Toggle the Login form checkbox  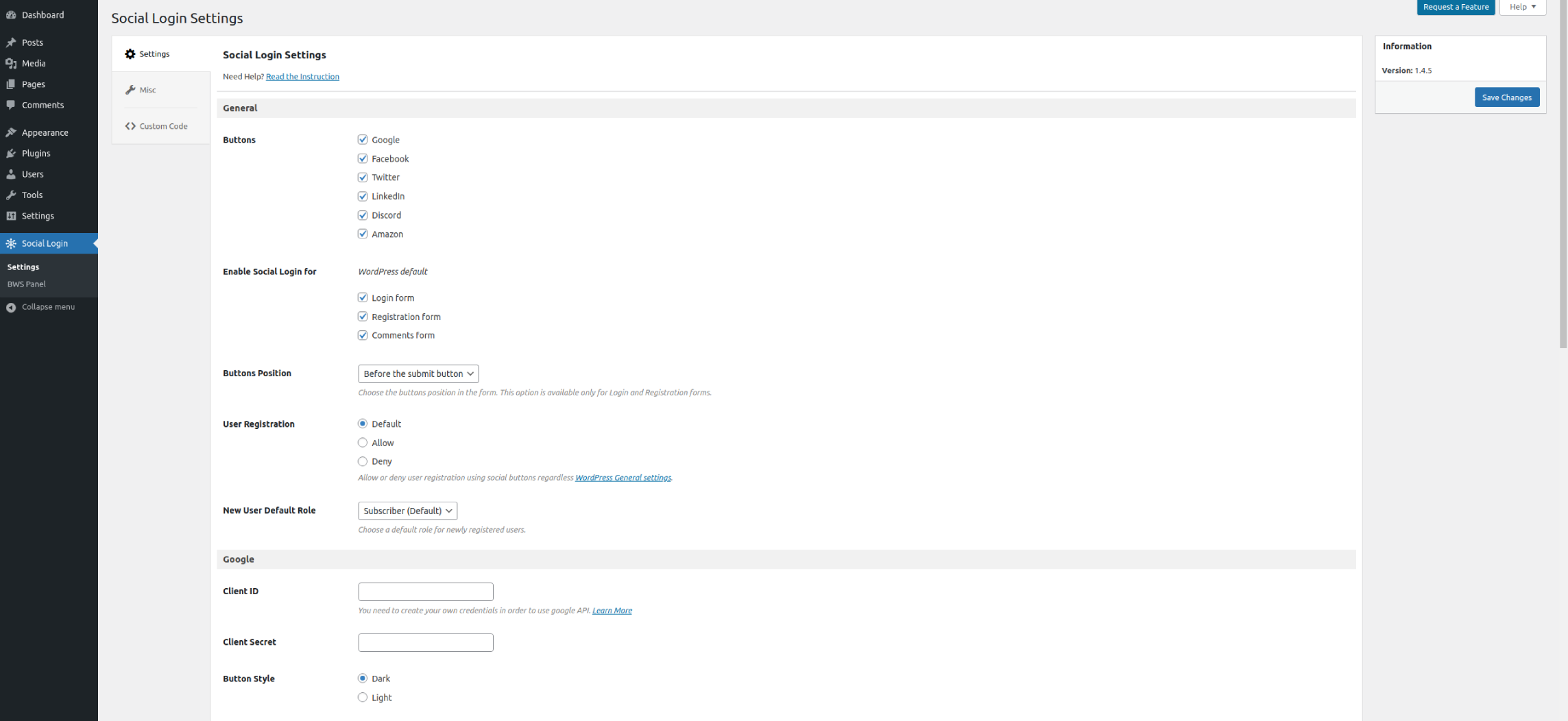[363, 297]
